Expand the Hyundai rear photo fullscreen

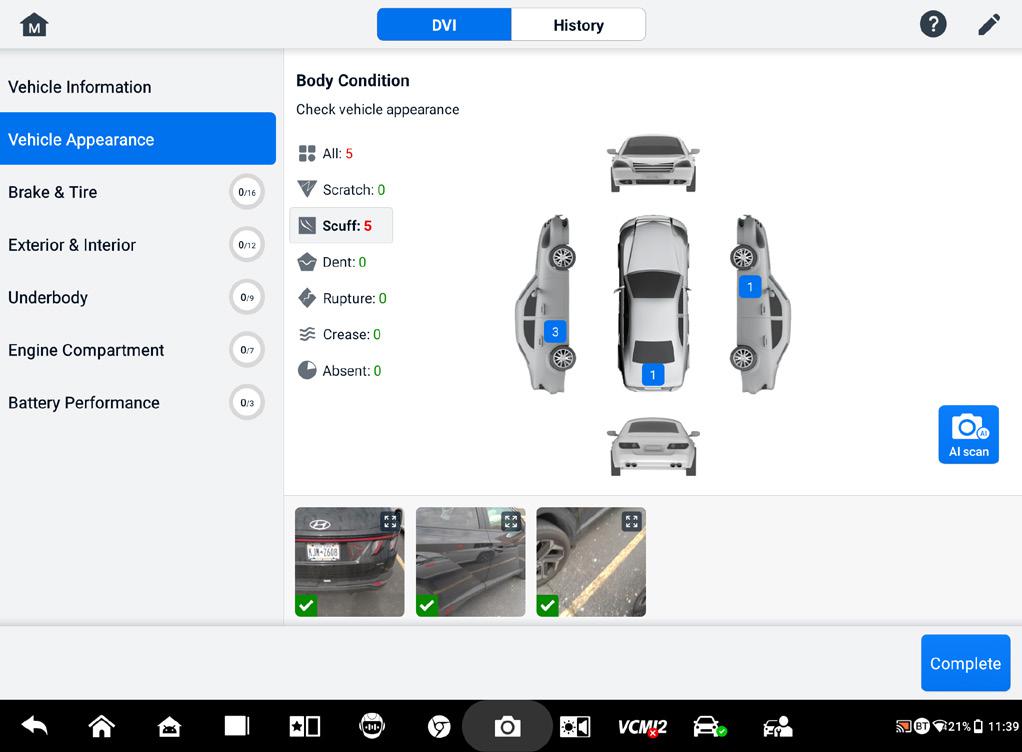pos(390,521)
